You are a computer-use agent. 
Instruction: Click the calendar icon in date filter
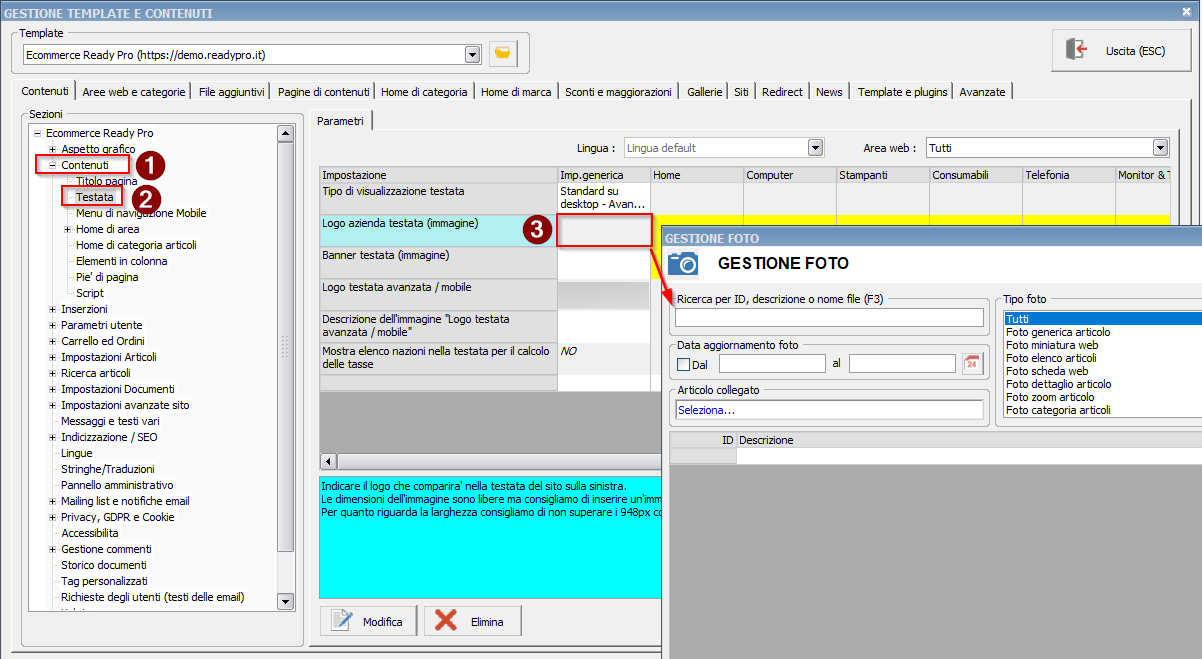pyautogui.click(x=972, y=364)
